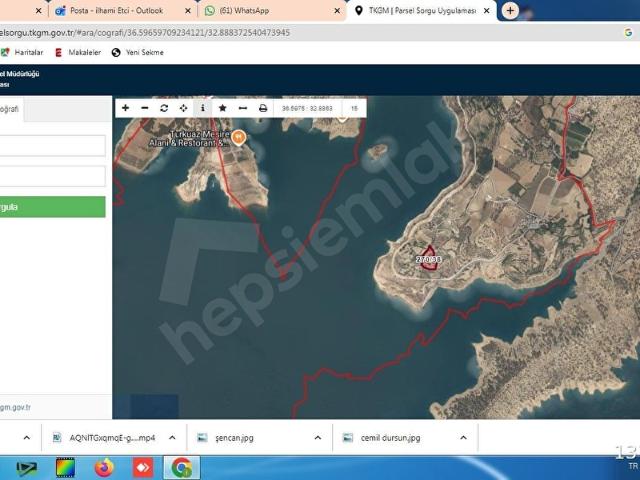Select parcel 270/36 on the map
This screenshot has width=640, height=480.
click(x=429, y=259)
